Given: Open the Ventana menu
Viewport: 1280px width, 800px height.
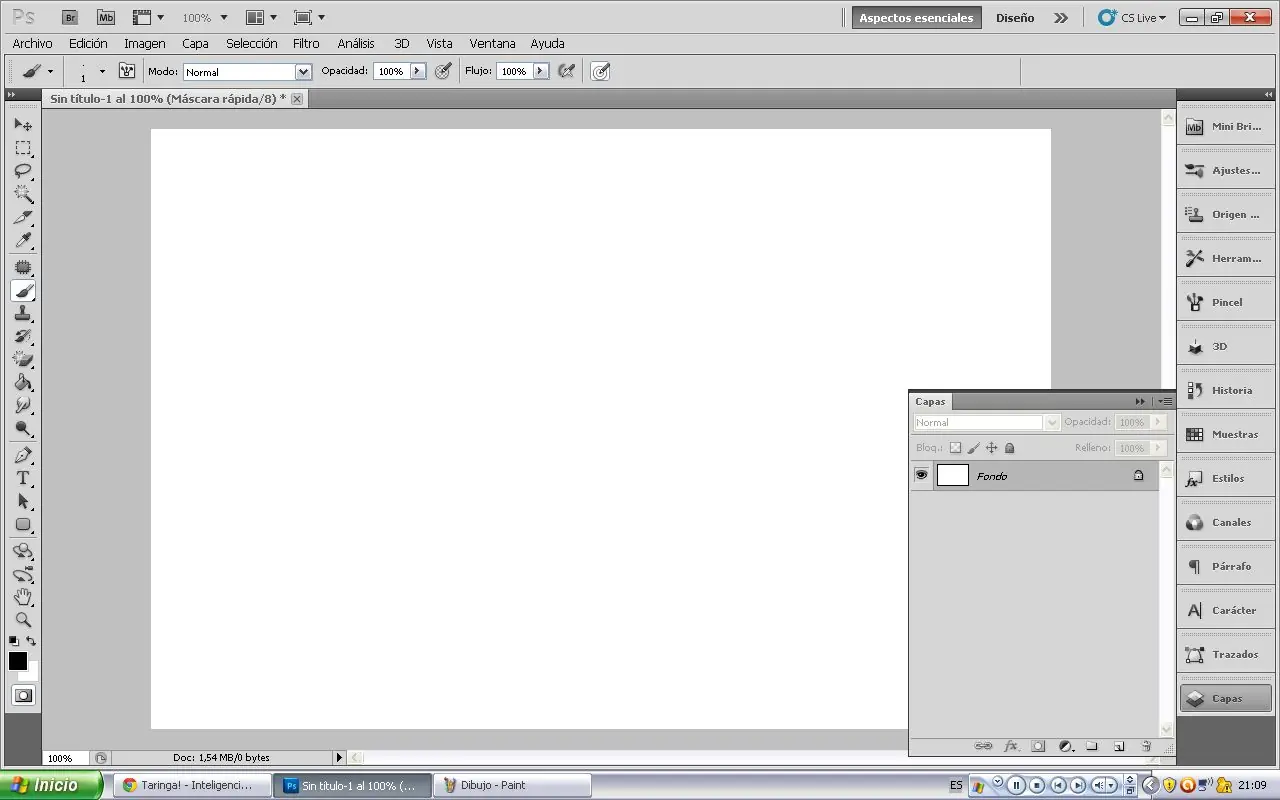Looking at the screenshot, I should 492,43.
